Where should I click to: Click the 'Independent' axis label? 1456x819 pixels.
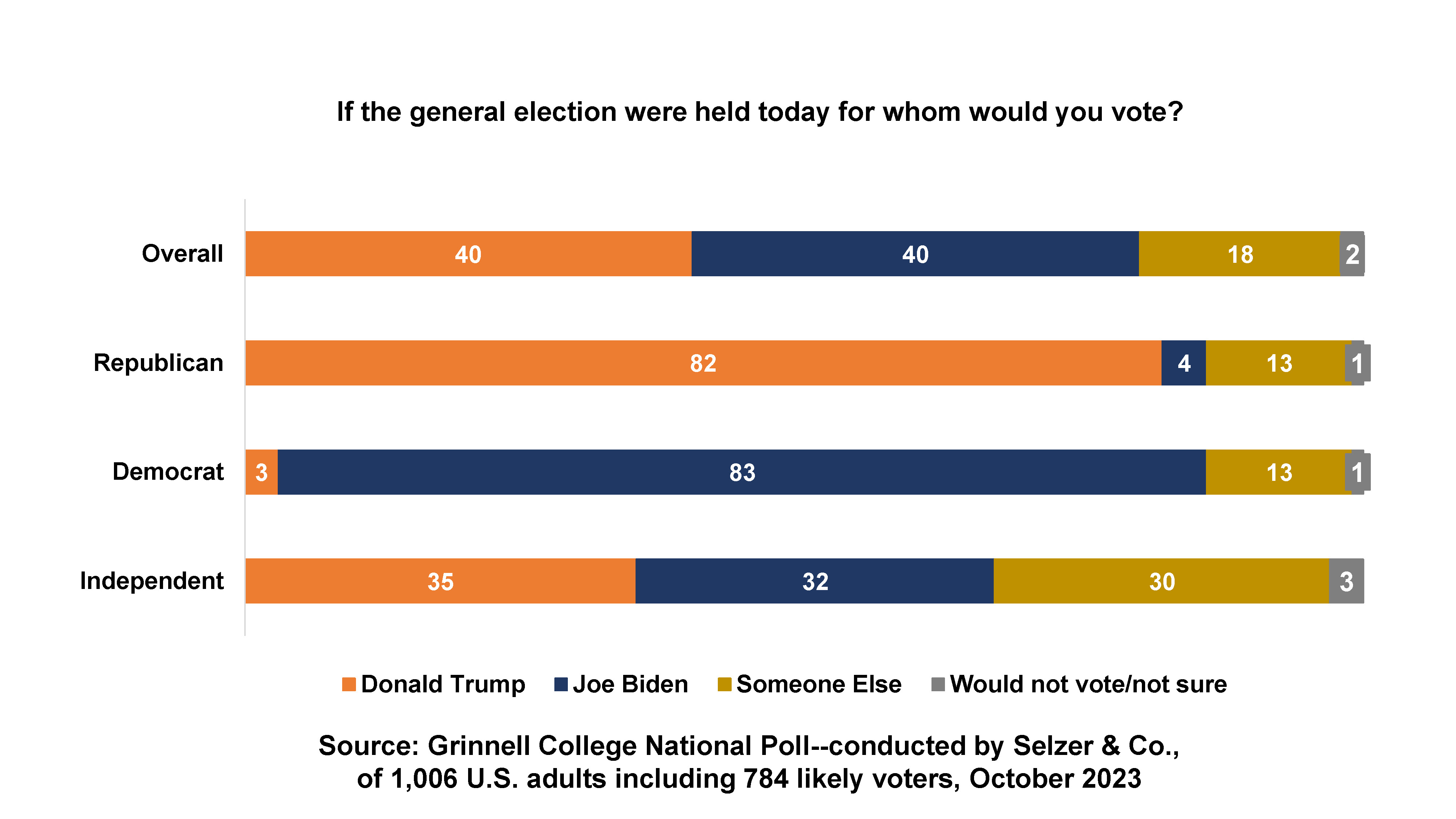pos(151,581)
